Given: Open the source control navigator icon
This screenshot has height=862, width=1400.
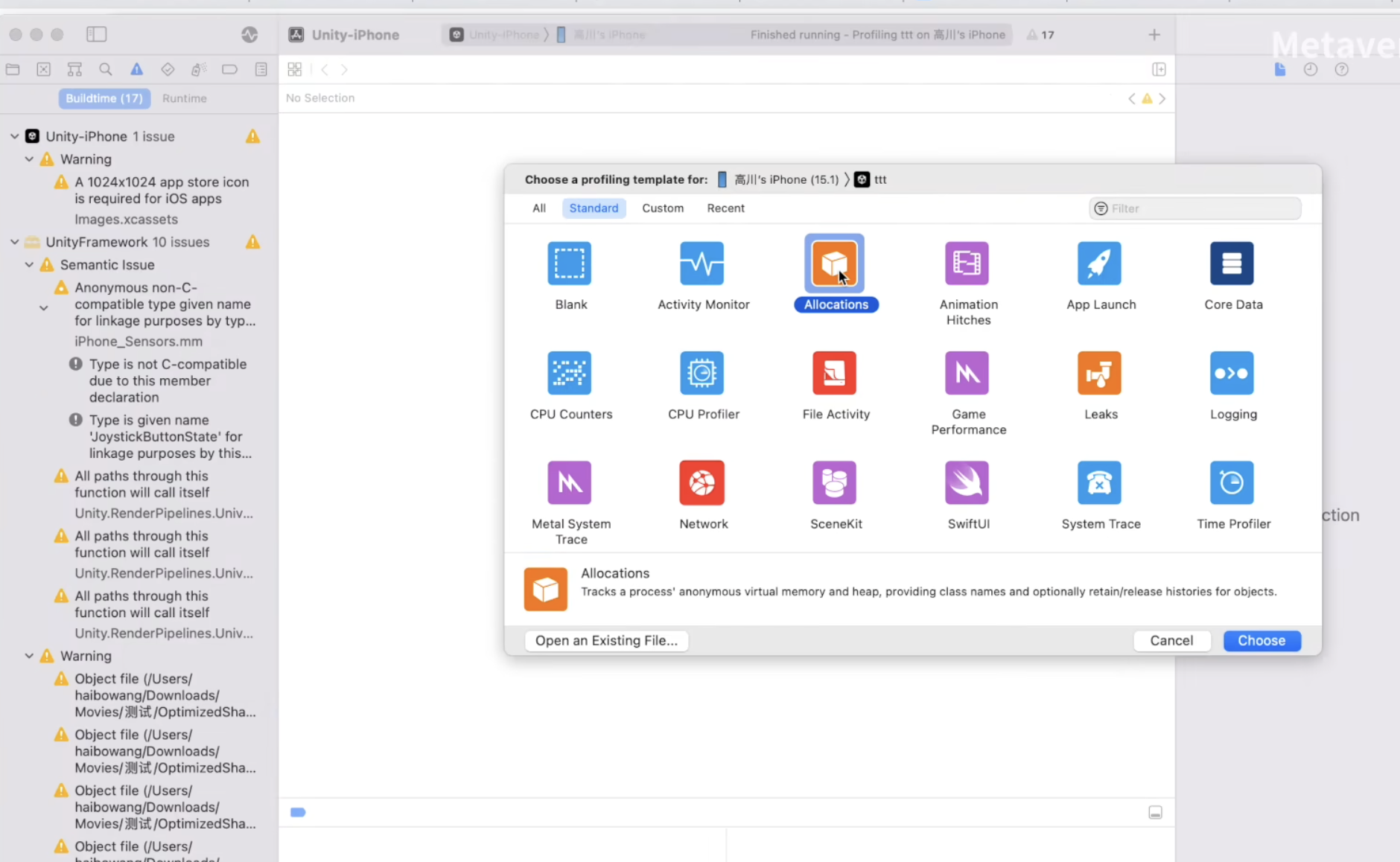Looking at the screenshot, I should [x=44, y=69].
